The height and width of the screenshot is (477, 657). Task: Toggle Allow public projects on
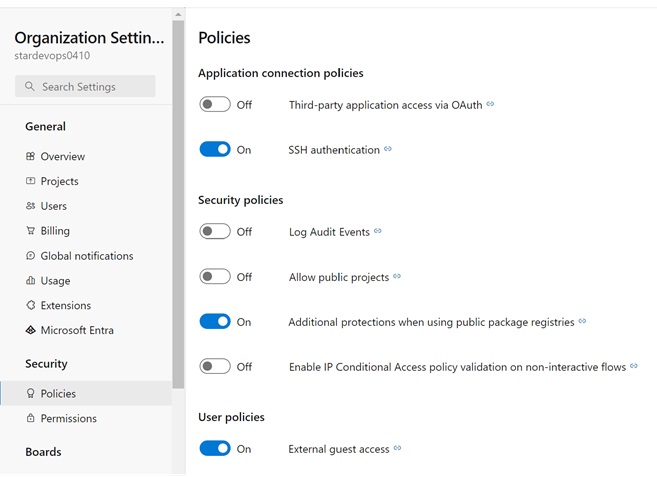[x=215, y=277]
